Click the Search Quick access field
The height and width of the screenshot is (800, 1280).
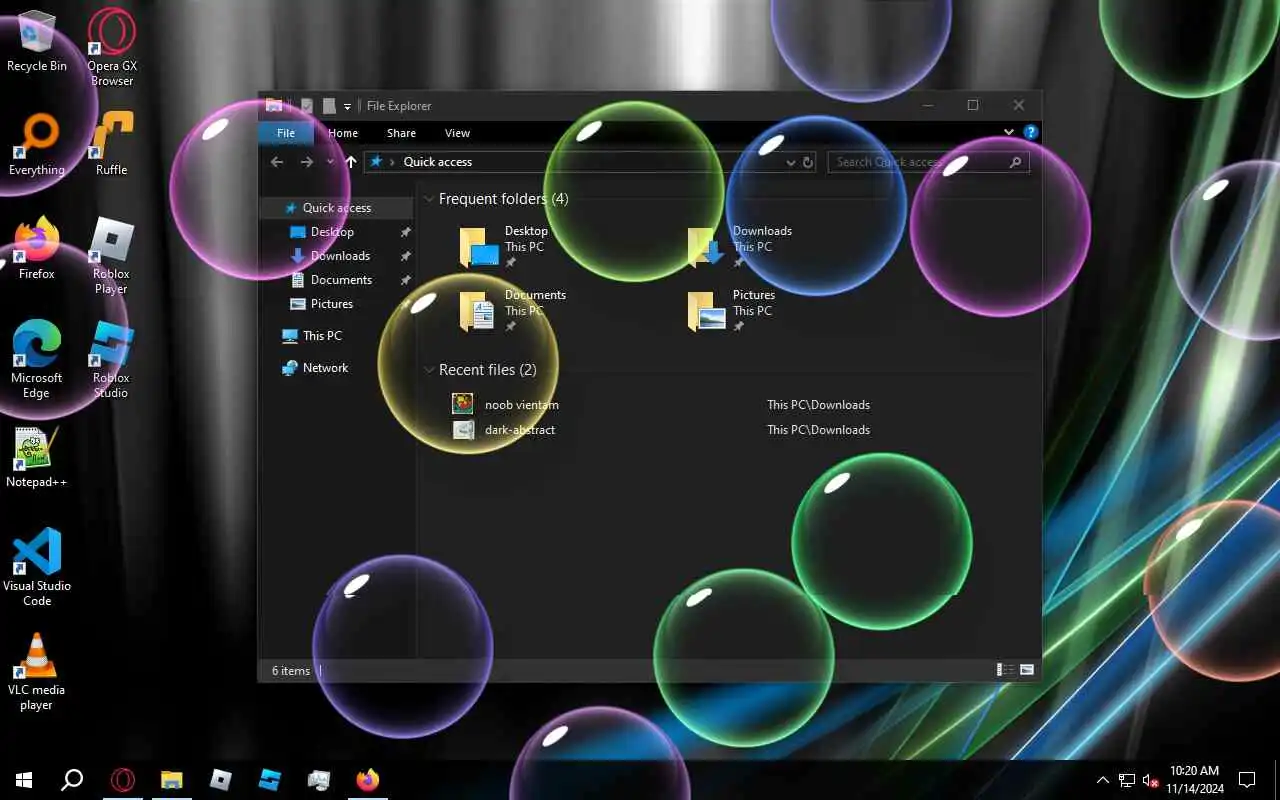928,162
